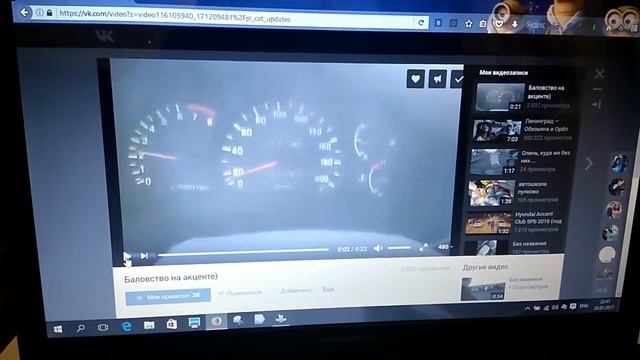Open the 0:34 video under 'Другие видео'
This screenshot has width=640, height=360.
(x=483, y=289)
